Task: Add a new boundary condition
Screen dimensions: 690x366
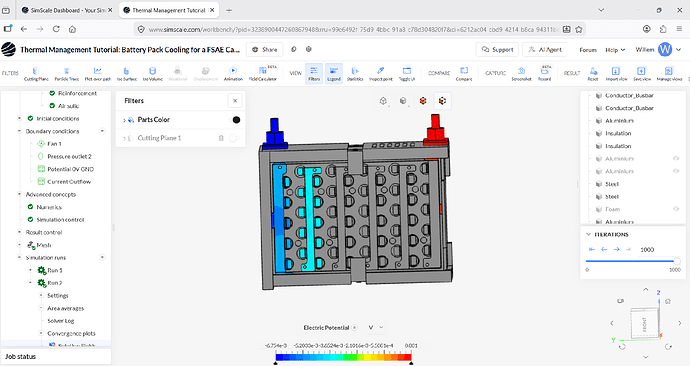Action: 102,131
